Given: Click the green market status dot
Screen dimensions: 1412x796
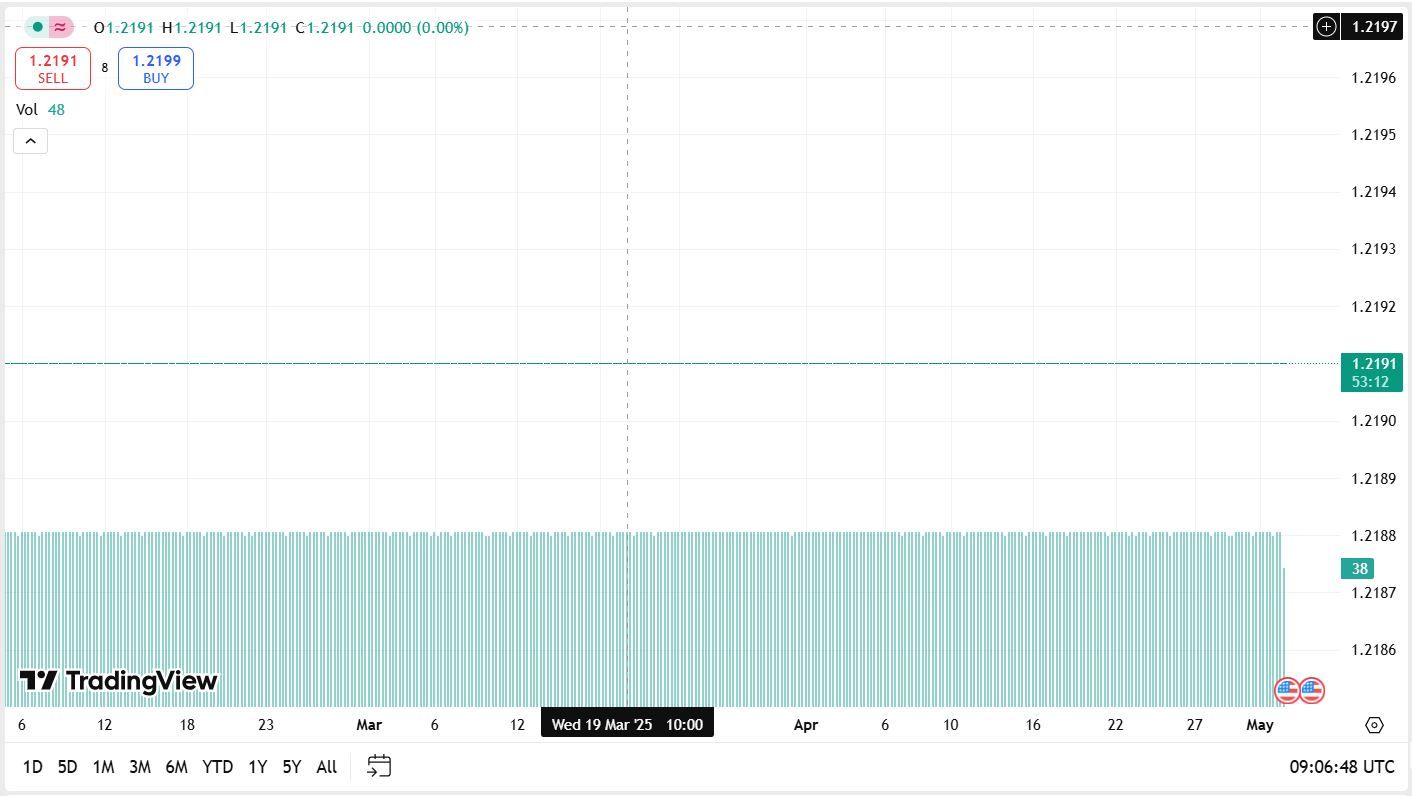Looking at the screenshot, I should [38, 28].
